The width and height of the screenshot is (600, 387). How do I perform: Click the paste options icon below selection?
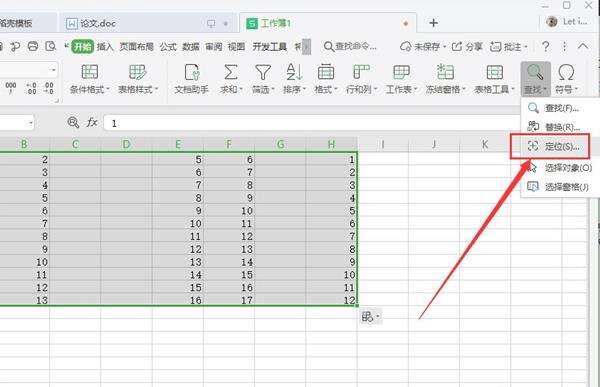(370, 317)
